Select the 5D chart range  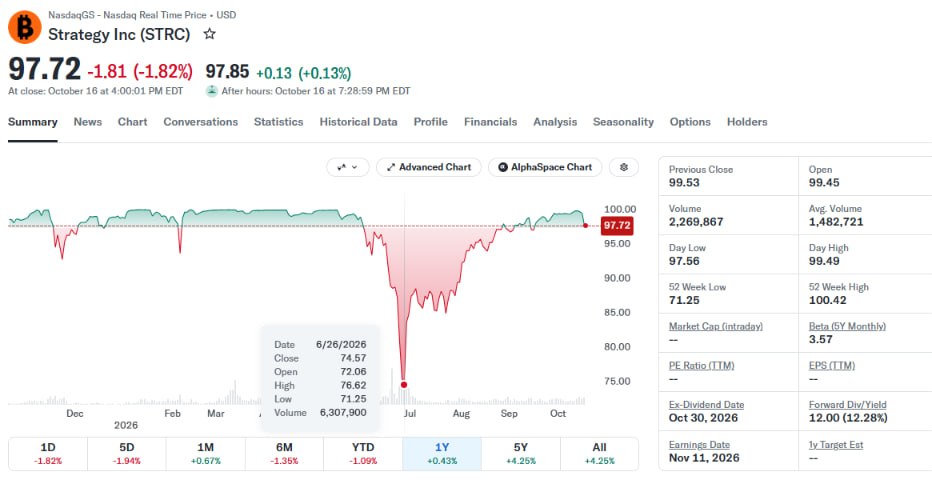click(x=127, y=453)
